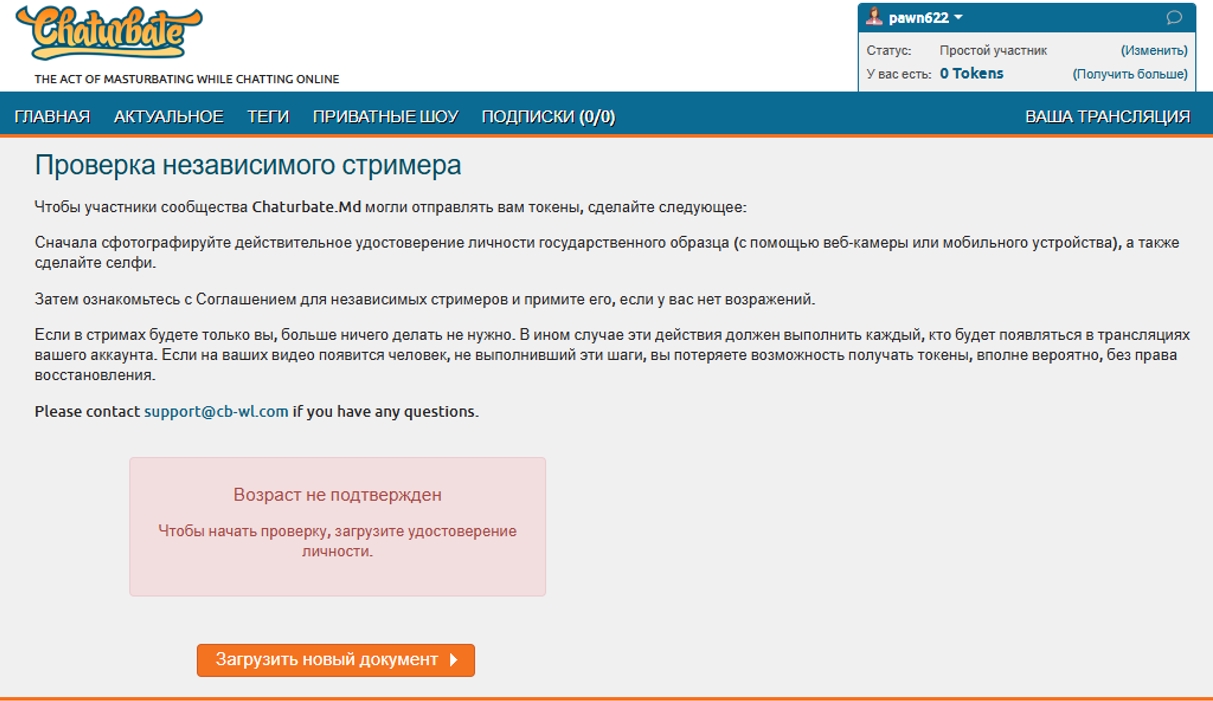
Task: Click the Возраст не подтвержден notice title
Action: point(337,495)
